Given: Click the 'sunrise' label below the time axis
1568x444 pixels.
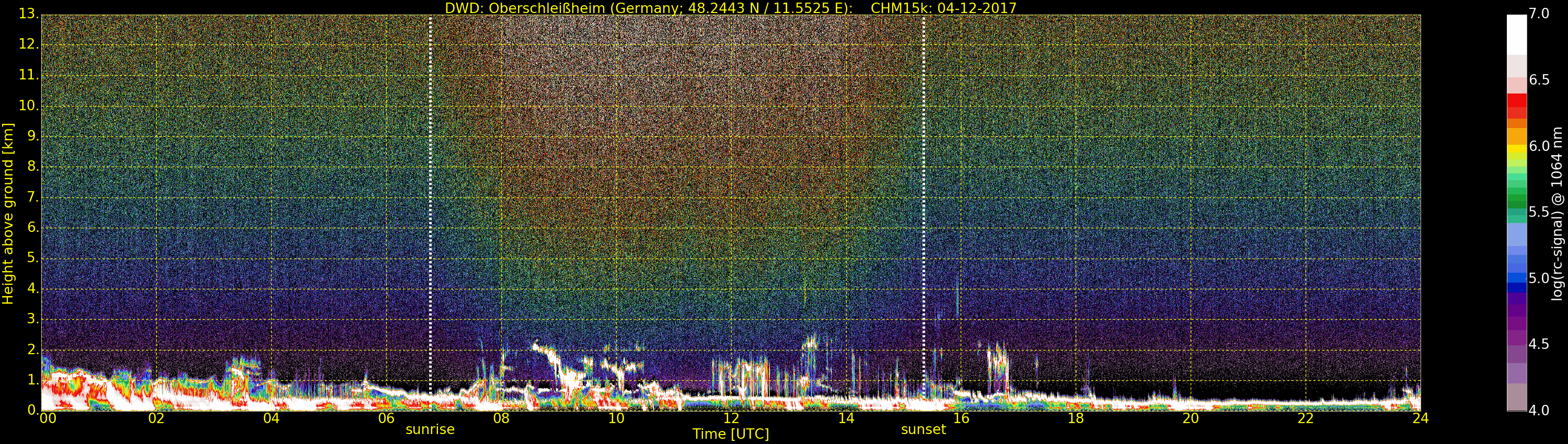Looking at the screenshot, I should pyautogui.click(x=430, y=429).
